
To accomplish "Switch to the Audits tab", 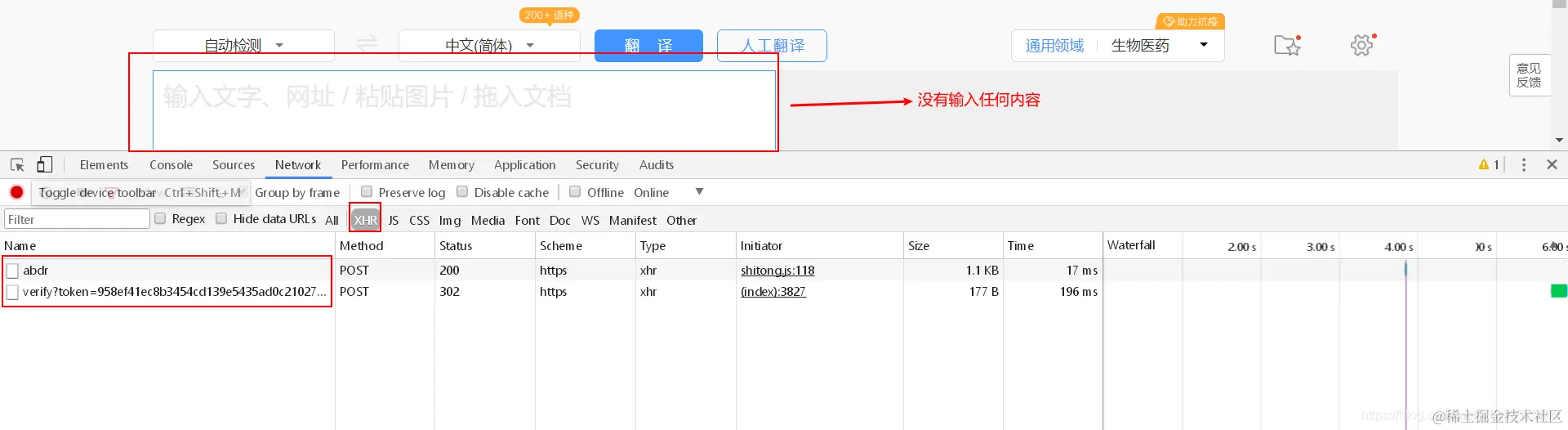I will [x=657, y=164].
